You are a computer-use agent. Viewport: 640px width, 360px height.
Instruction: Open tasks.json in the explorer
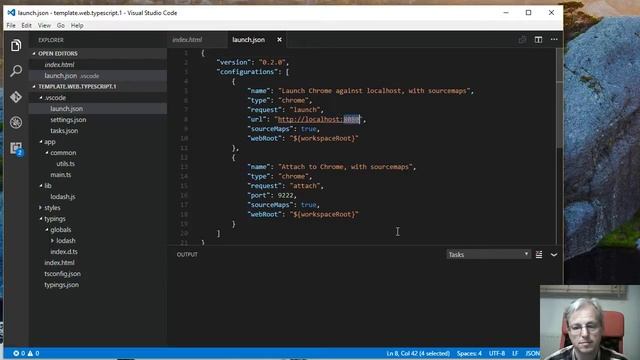click(x=64, y=131)
